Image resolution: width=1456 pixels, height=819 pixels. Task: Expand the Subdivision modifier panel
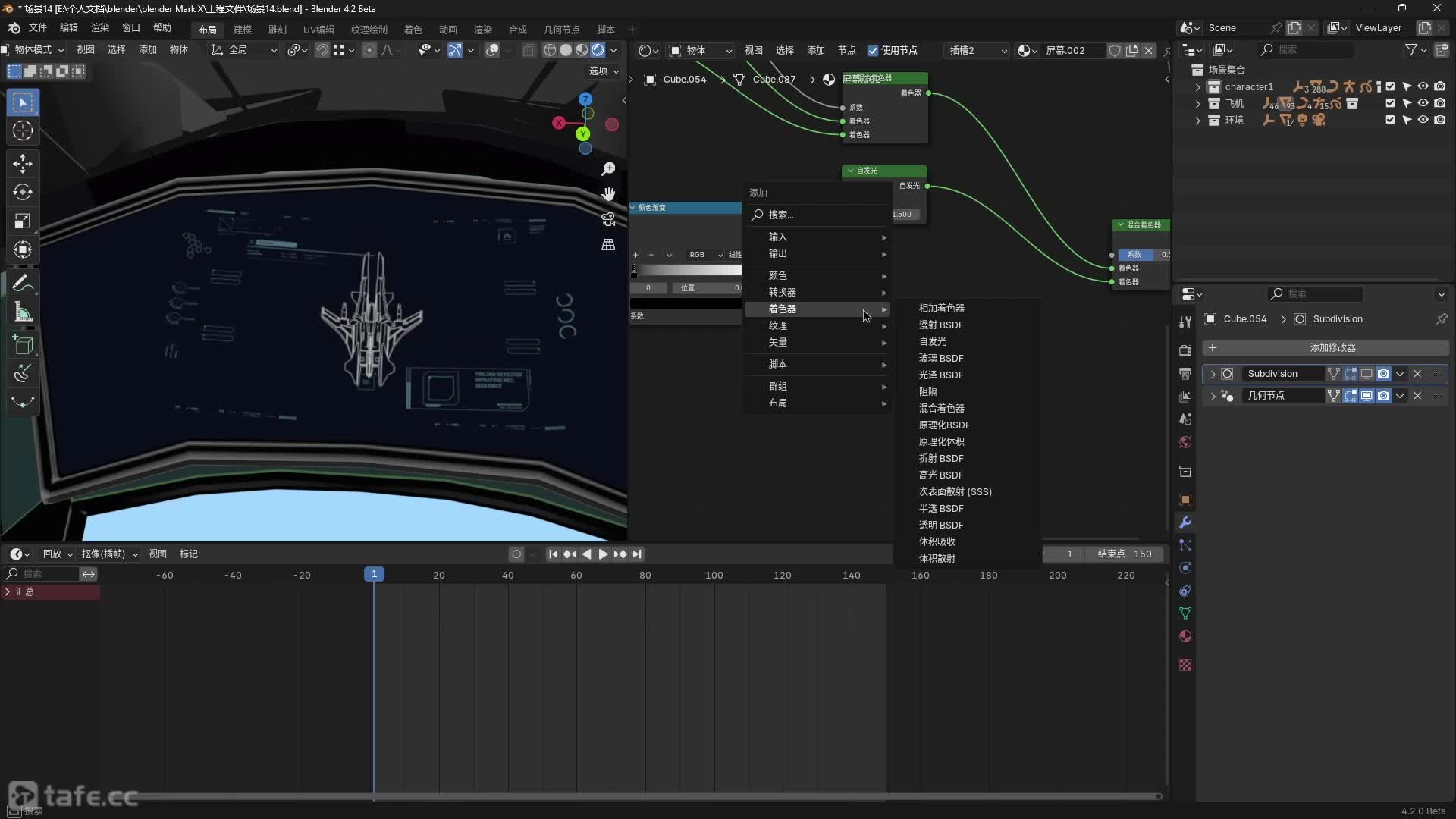1213,374
